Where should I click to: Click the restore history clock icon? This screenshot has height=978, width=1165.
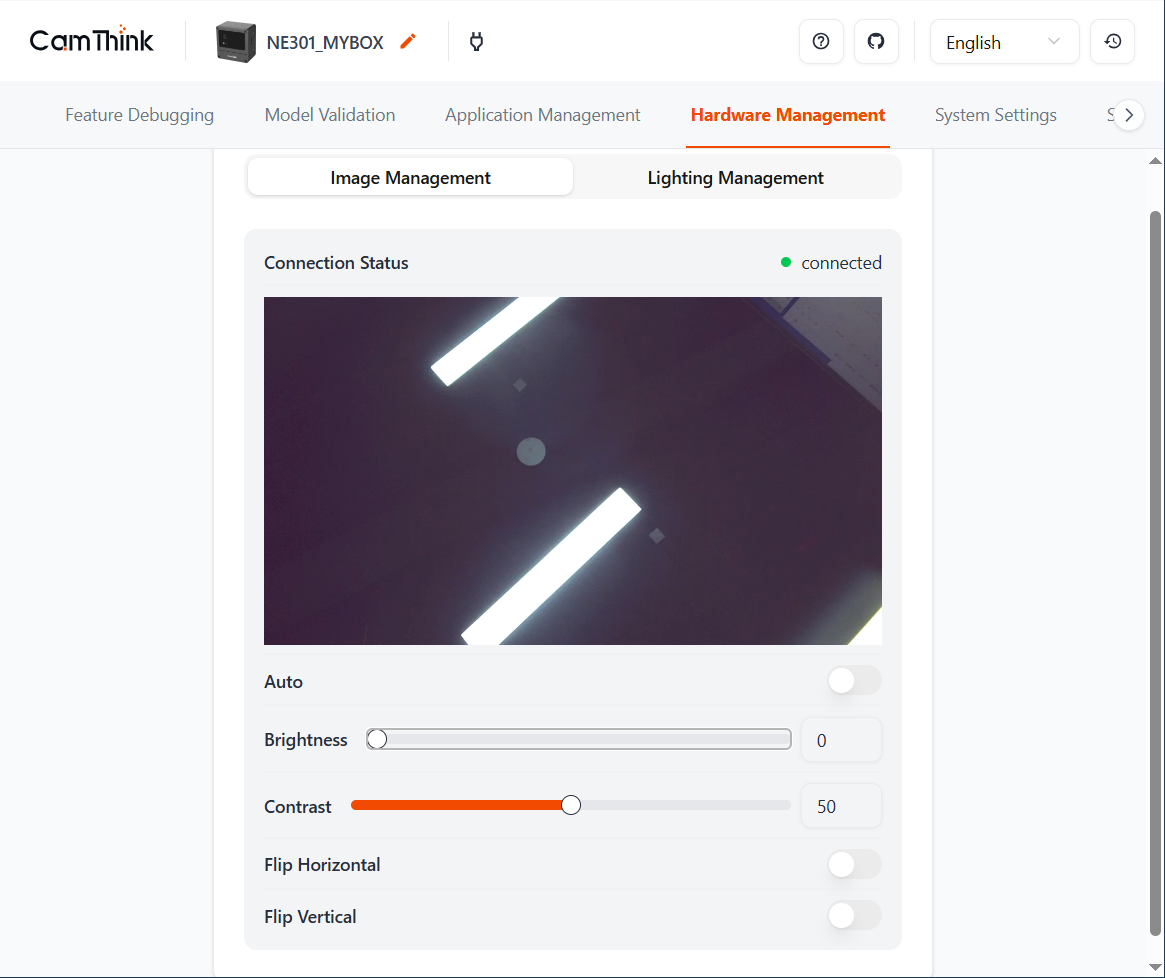1112,41
